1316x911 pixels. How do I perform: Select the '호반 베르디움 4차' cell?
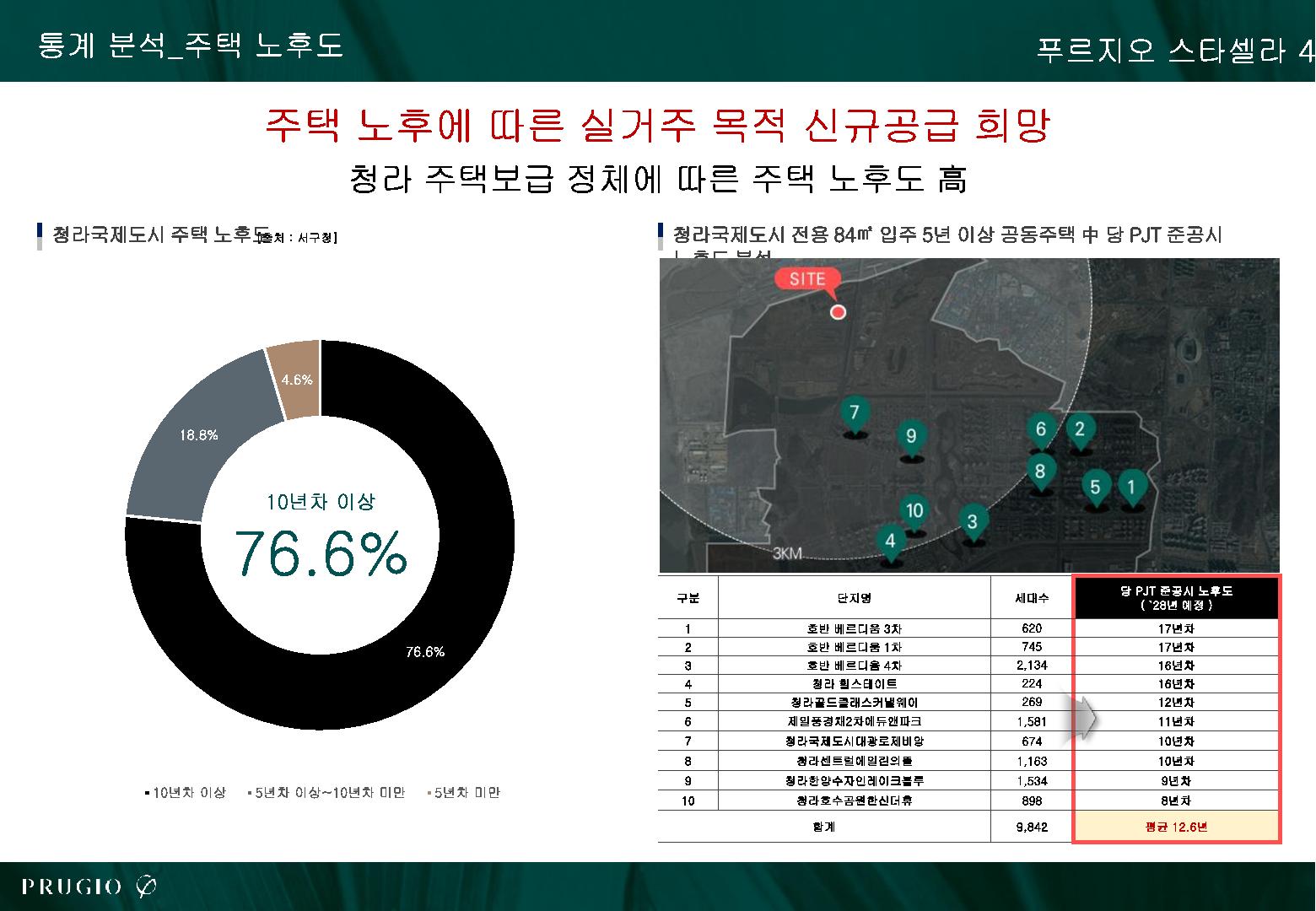coord(855,665)
